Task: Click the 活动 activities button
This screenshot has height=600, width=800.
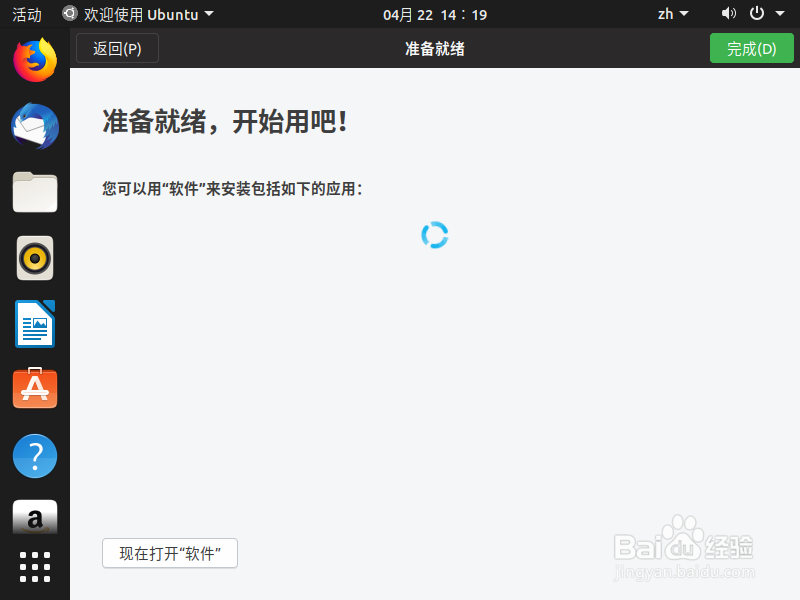Action: [27, 14]
